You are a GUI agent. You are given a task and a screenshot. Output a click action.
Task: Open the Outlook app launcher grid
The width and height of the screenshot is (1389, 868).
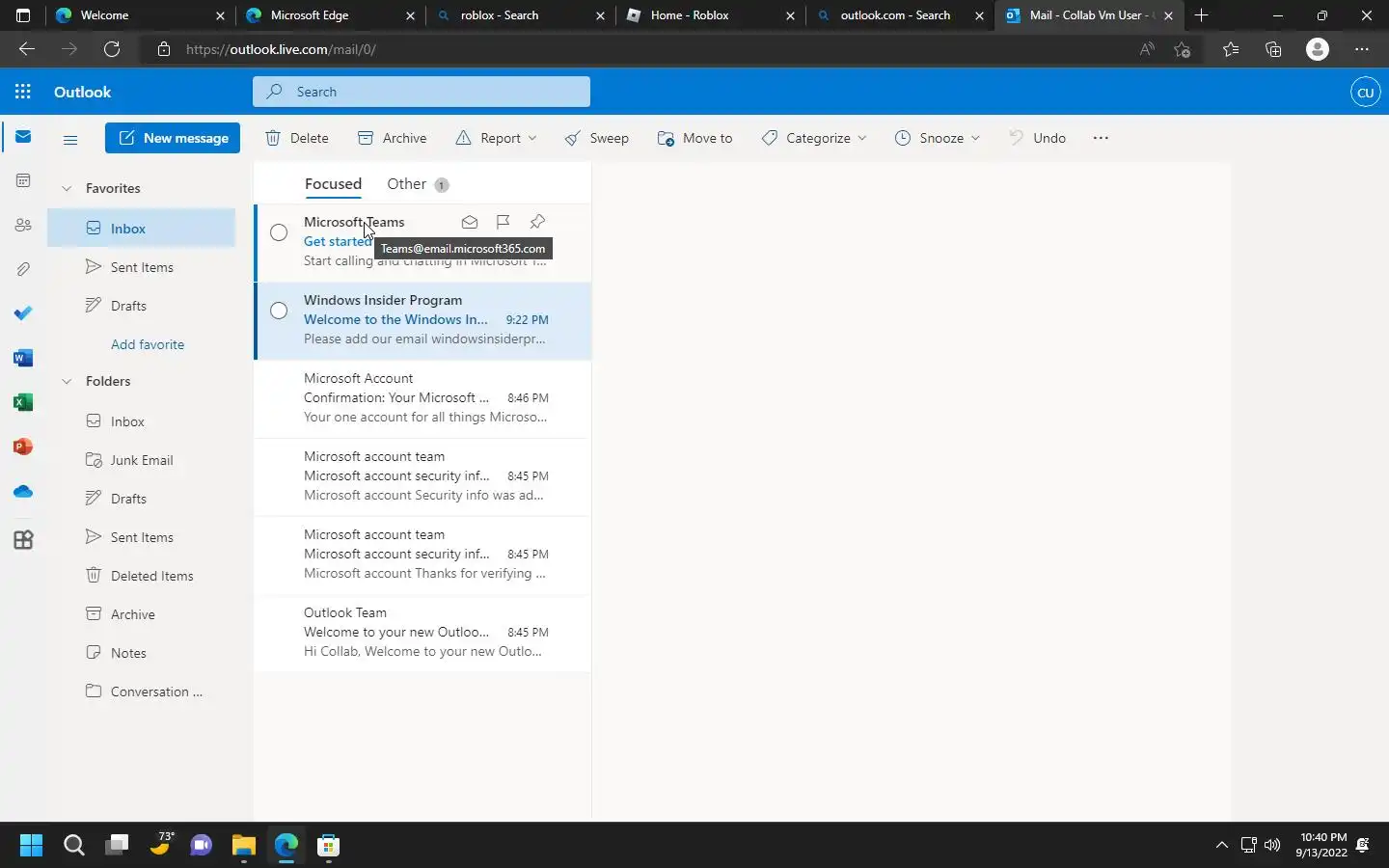pos(23,92)
